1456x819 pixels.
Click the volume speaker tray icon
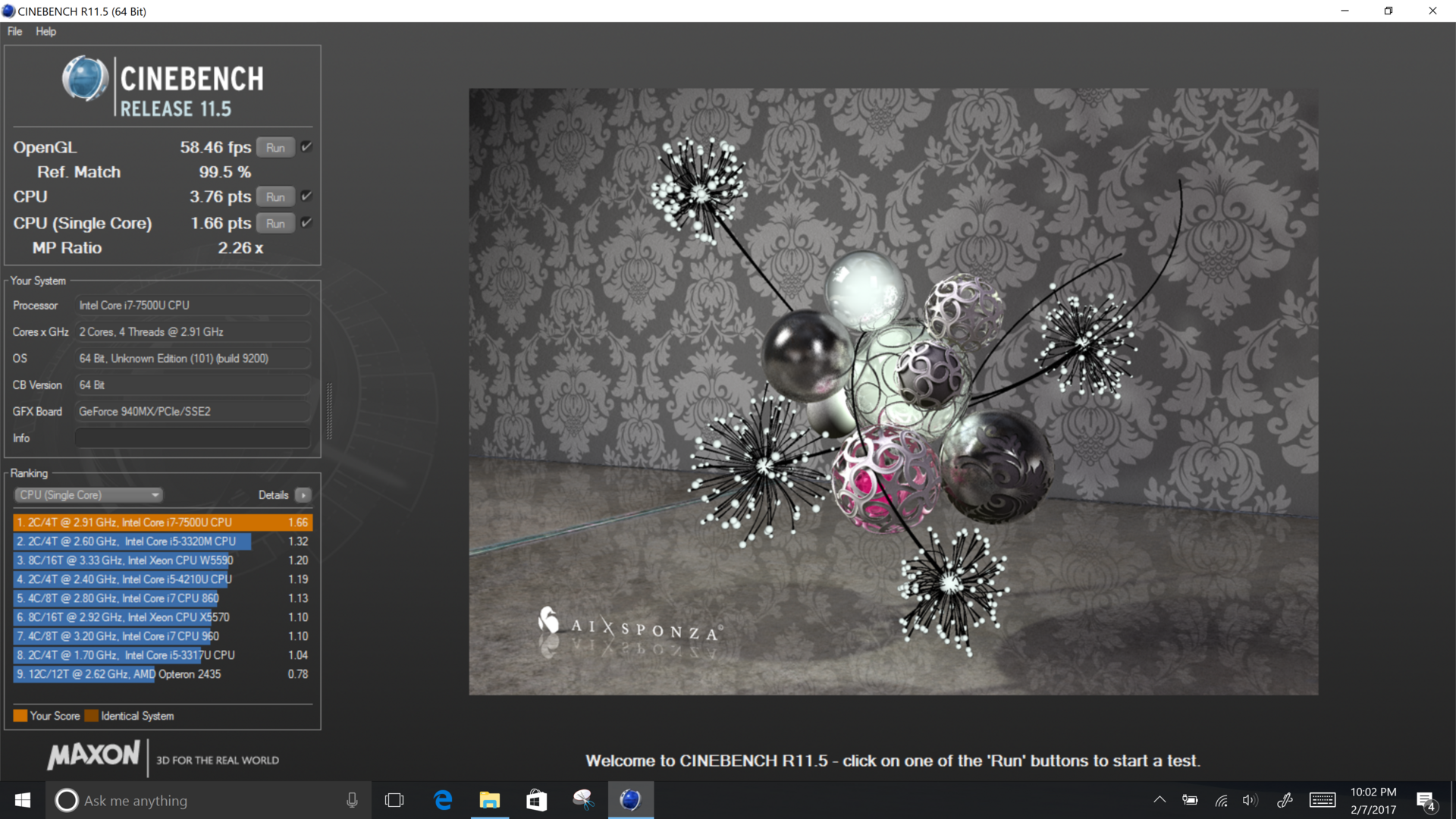coord(1249,800)
